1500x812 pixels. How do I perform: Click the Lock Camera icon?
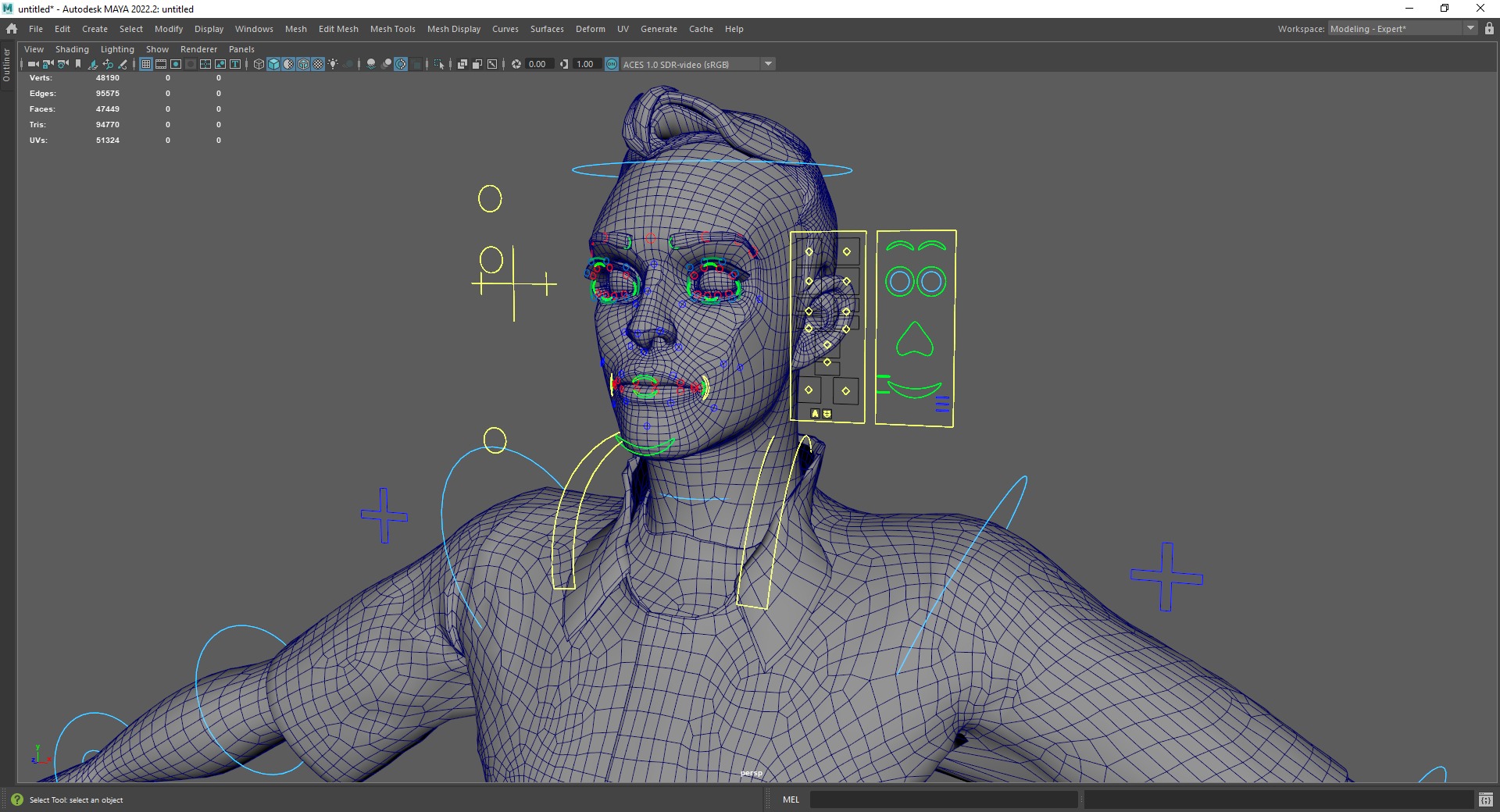tap(48, 64)
